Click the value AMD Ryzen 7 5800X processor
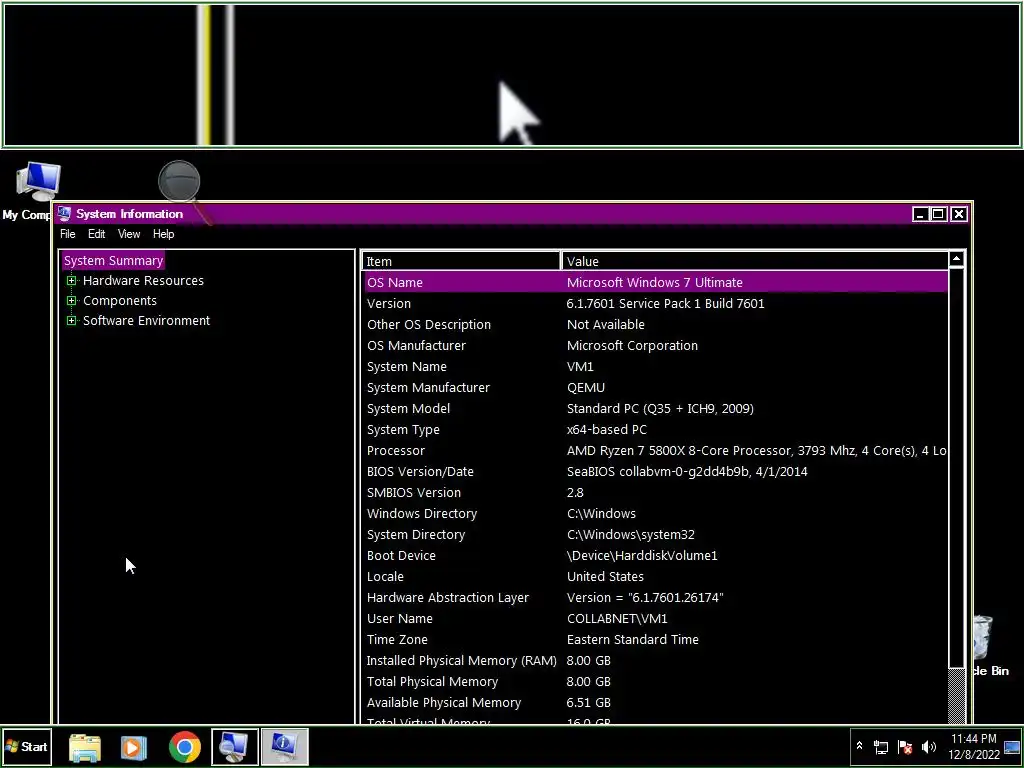 click(757, 451)
